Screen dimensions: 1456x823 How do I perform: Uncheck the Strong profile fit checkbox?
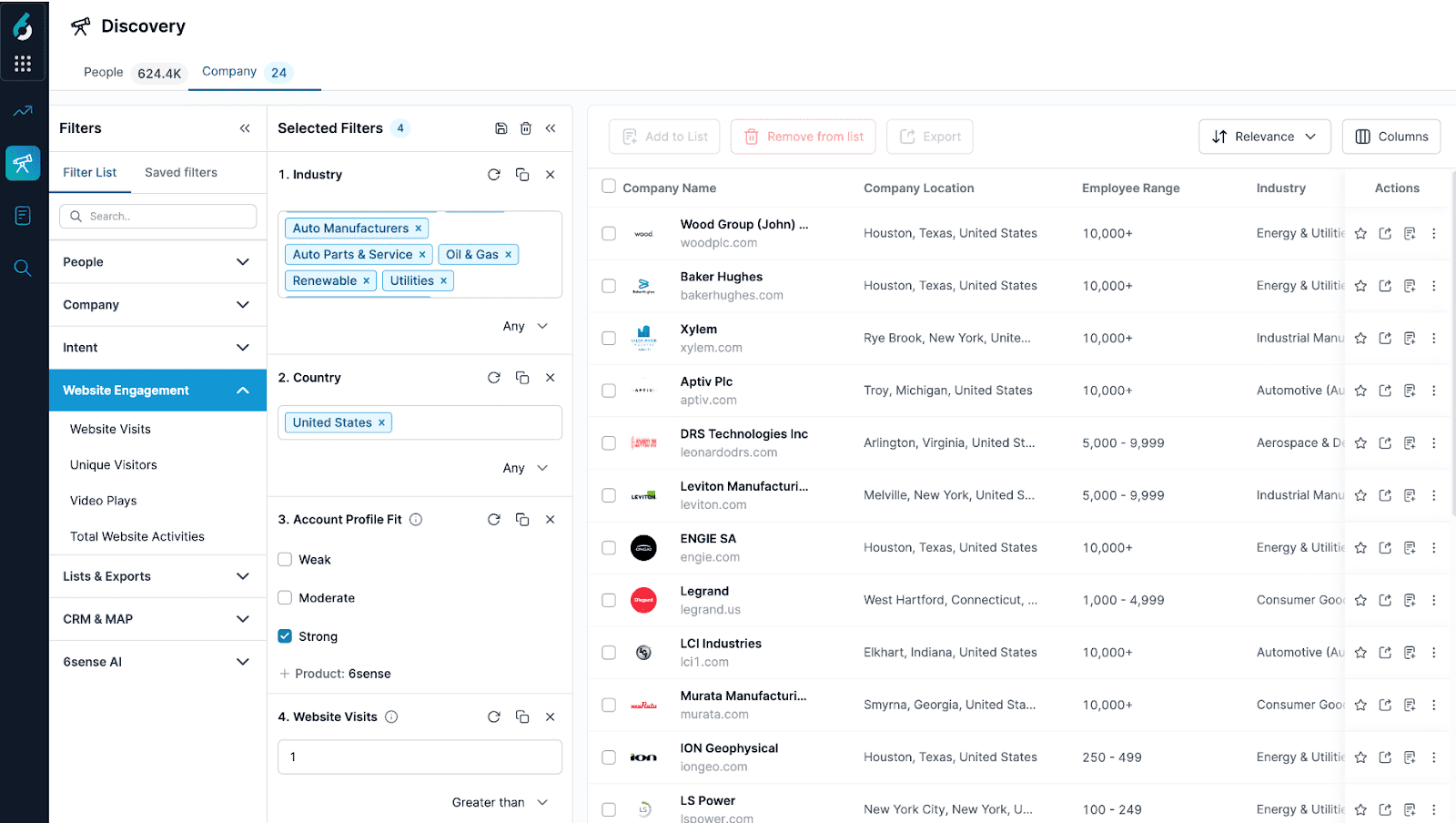[x=285, y=636]
